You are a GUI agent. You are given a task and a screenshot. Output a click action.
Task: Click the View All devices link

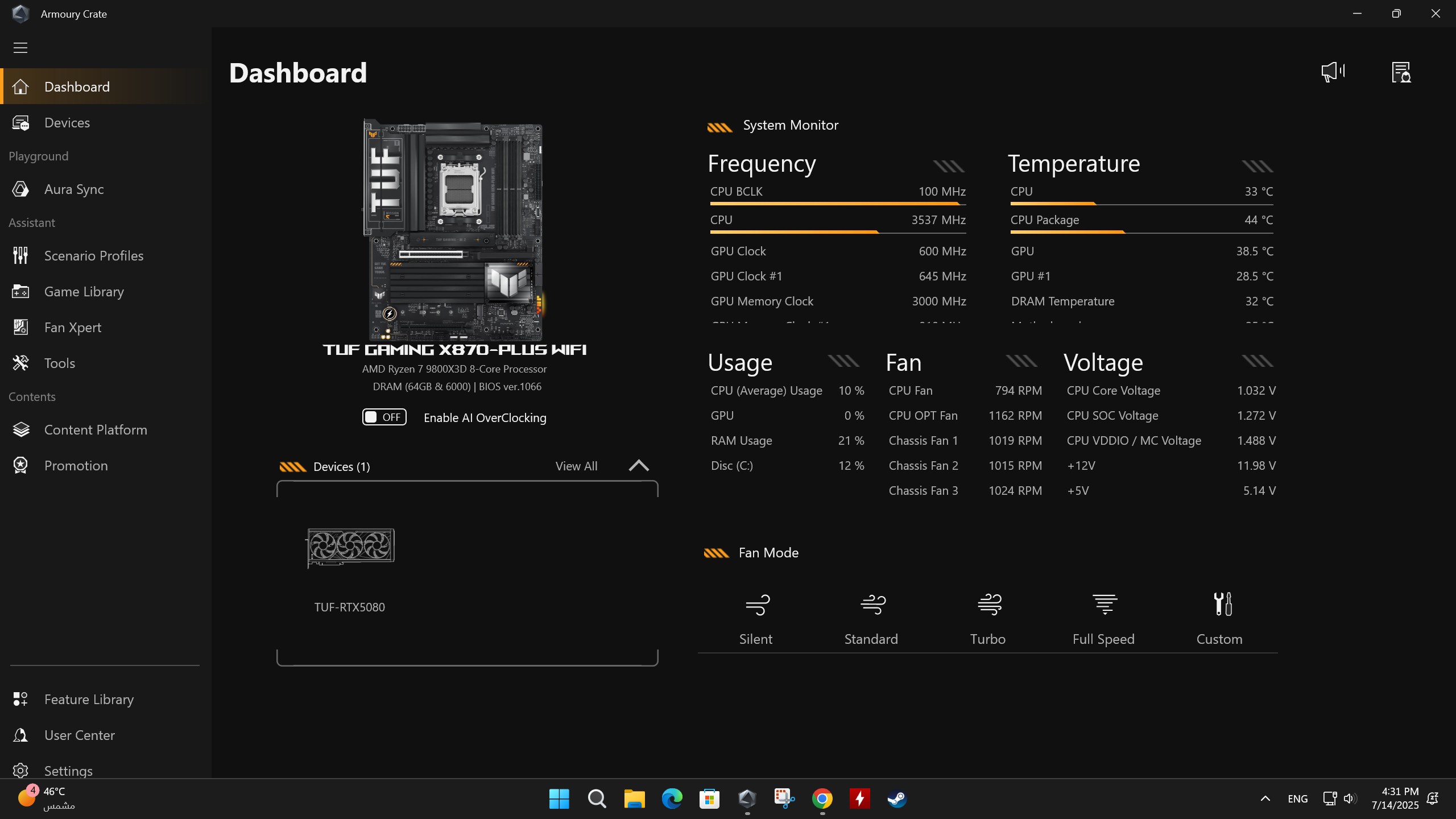click(x=576, y=466)
